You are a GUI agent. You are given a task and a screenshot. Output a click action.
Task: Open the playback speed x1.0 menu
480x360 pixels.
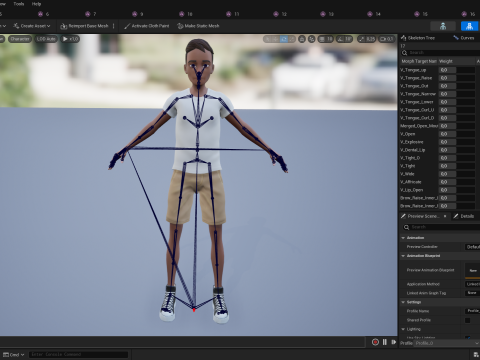click(x=70, y=39)
